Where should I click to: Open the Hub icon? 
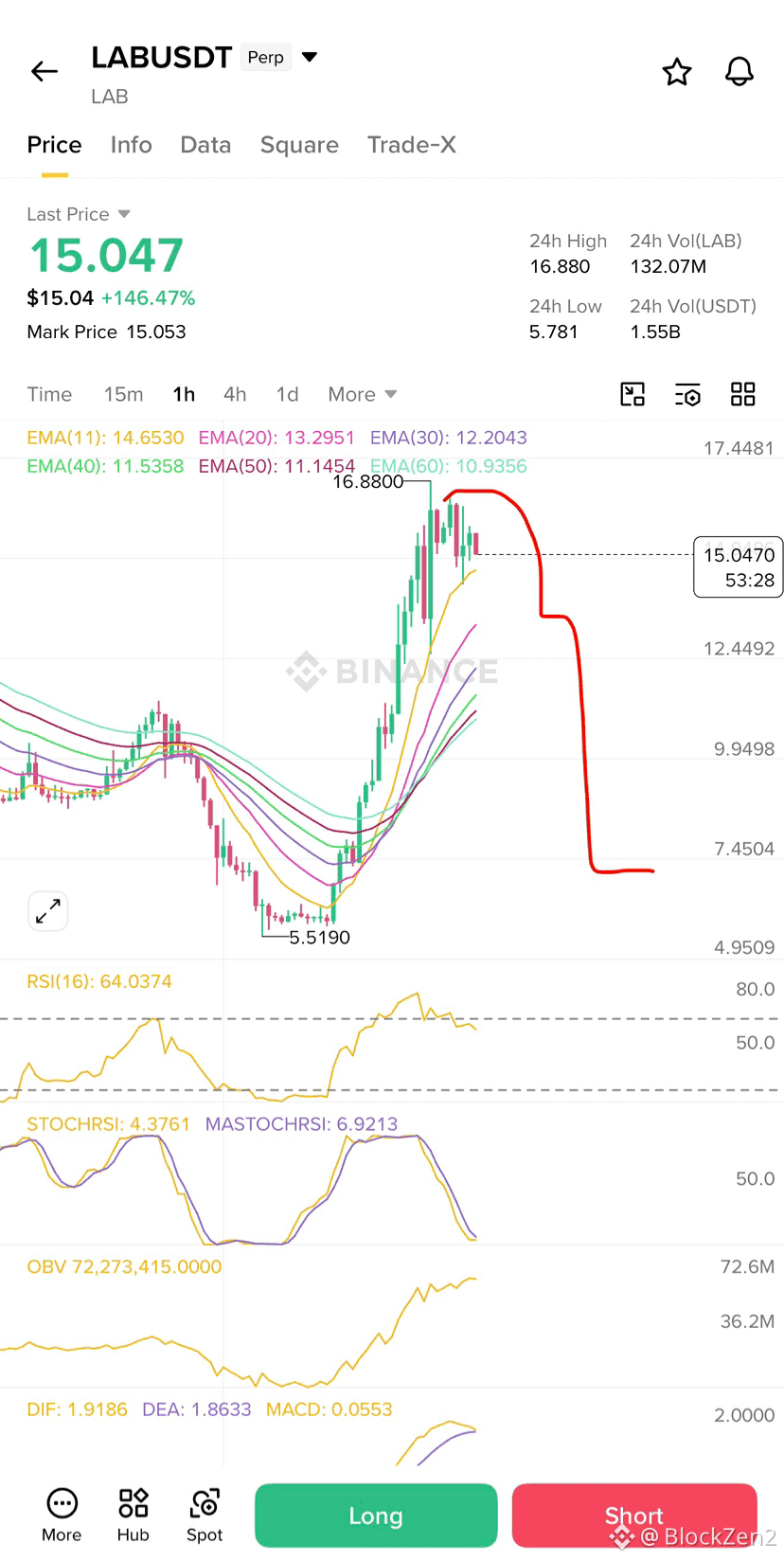click(x=134, y=1515)
